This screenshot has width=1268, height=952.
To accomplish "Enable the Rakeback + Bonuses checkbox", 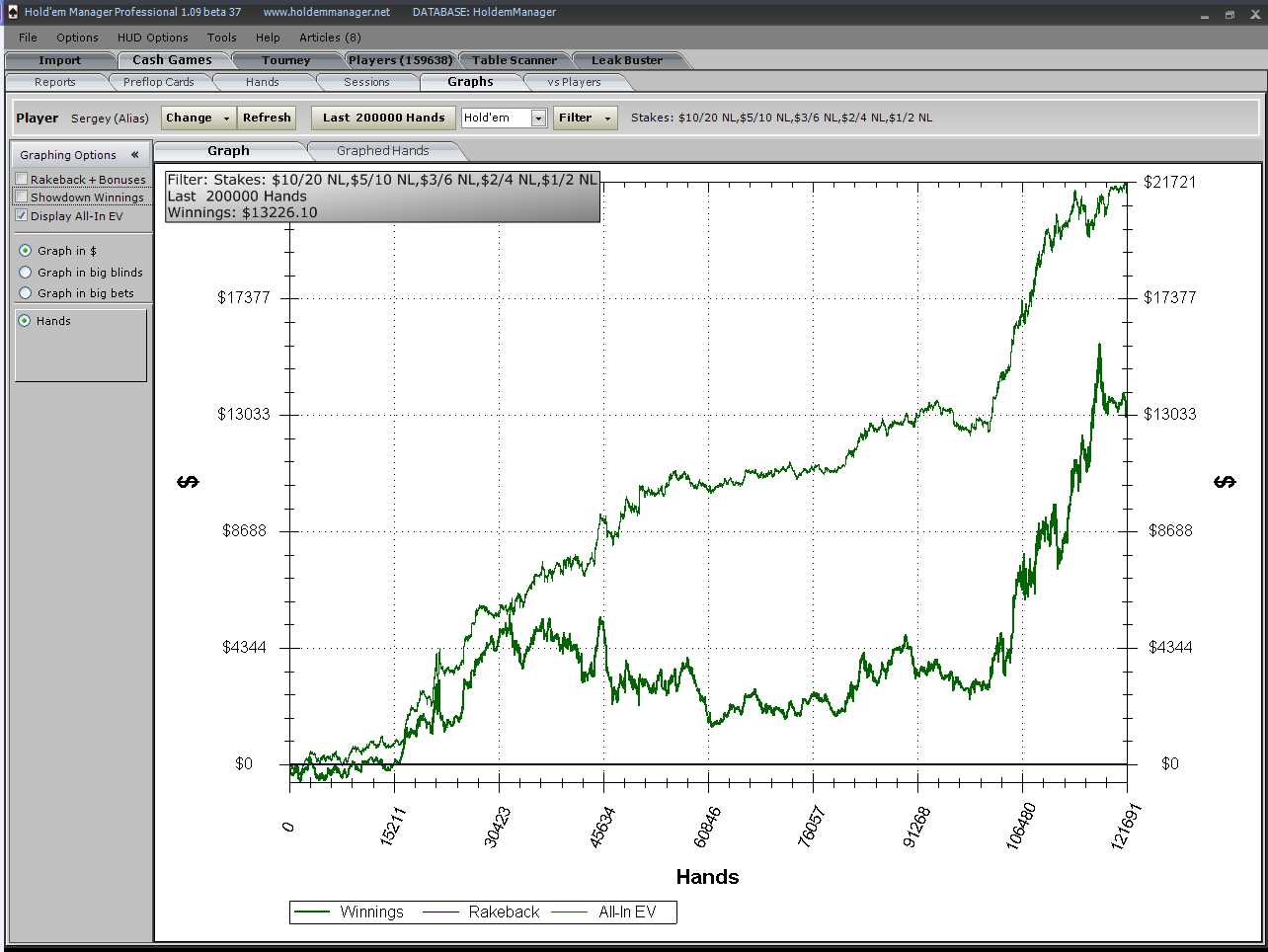I will [22, 180].
